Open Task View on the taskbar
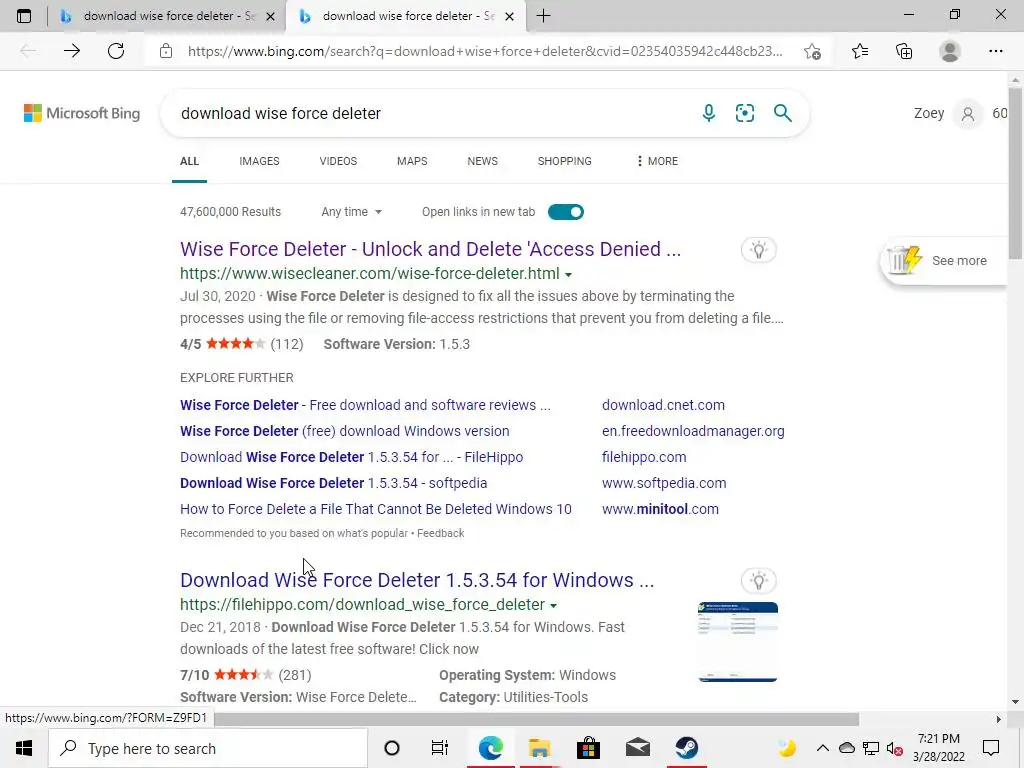 440,748
